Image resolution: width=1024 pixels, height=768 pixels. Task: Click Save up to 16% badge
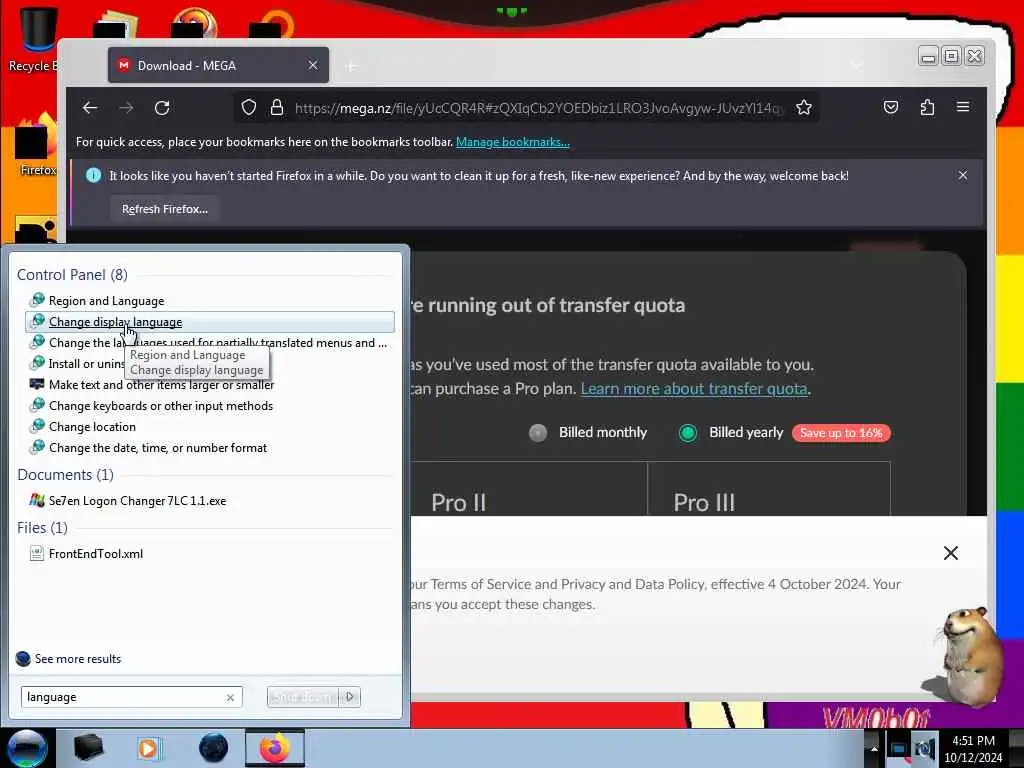coord(841,433)
